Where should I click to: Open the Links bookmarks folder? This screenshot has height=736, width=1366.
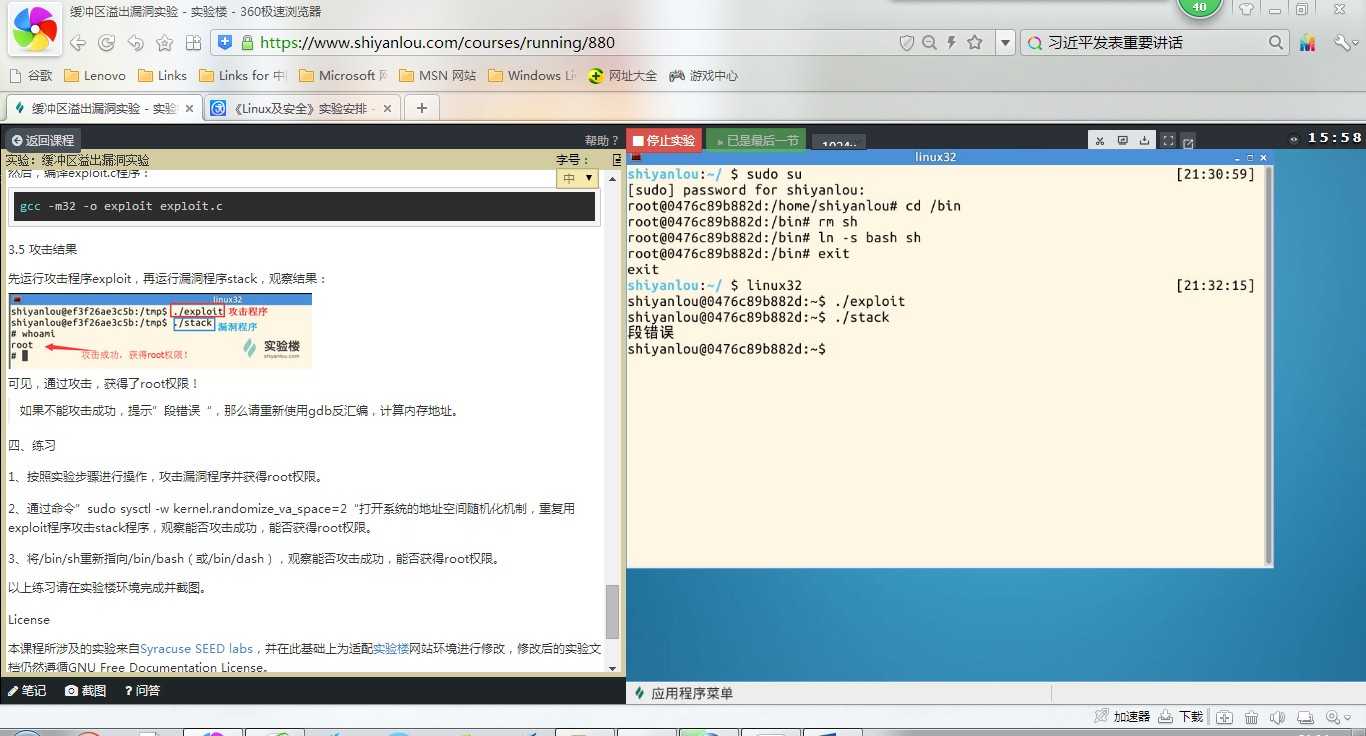(162, 75)
